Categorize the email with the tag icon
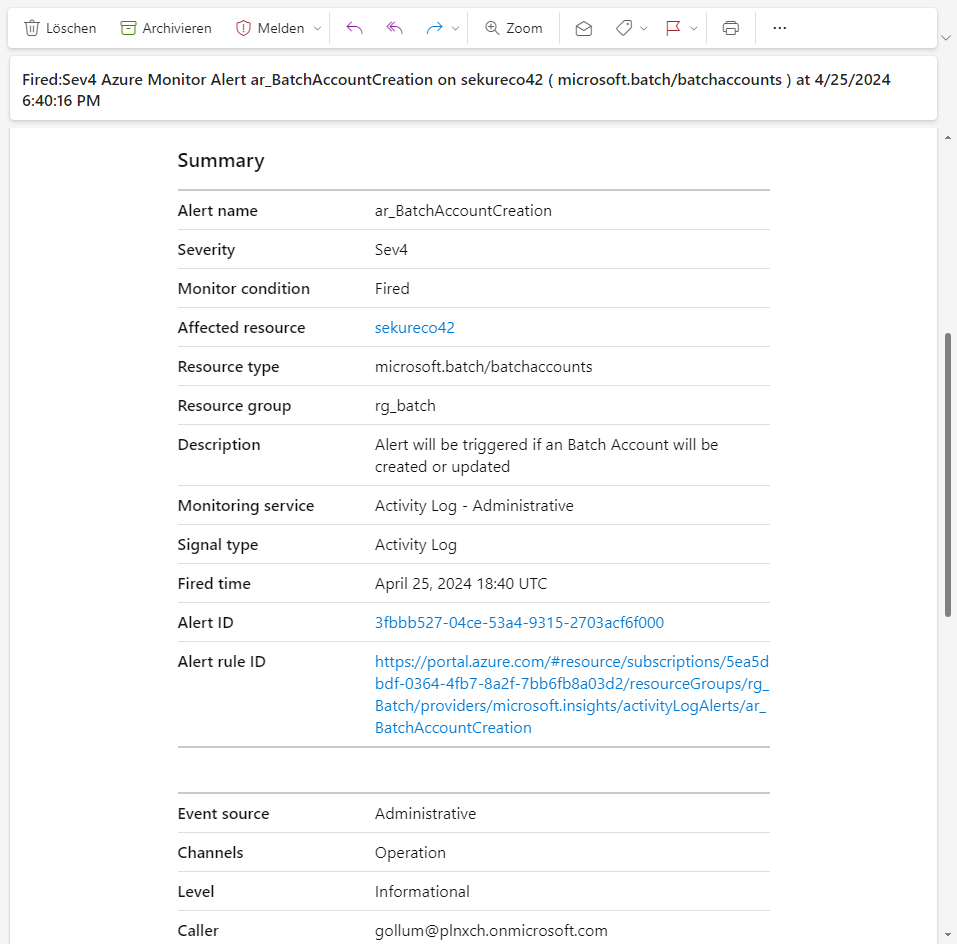Image resolution: width=957 pixels, height=944 pixels. tap(624, 28)
